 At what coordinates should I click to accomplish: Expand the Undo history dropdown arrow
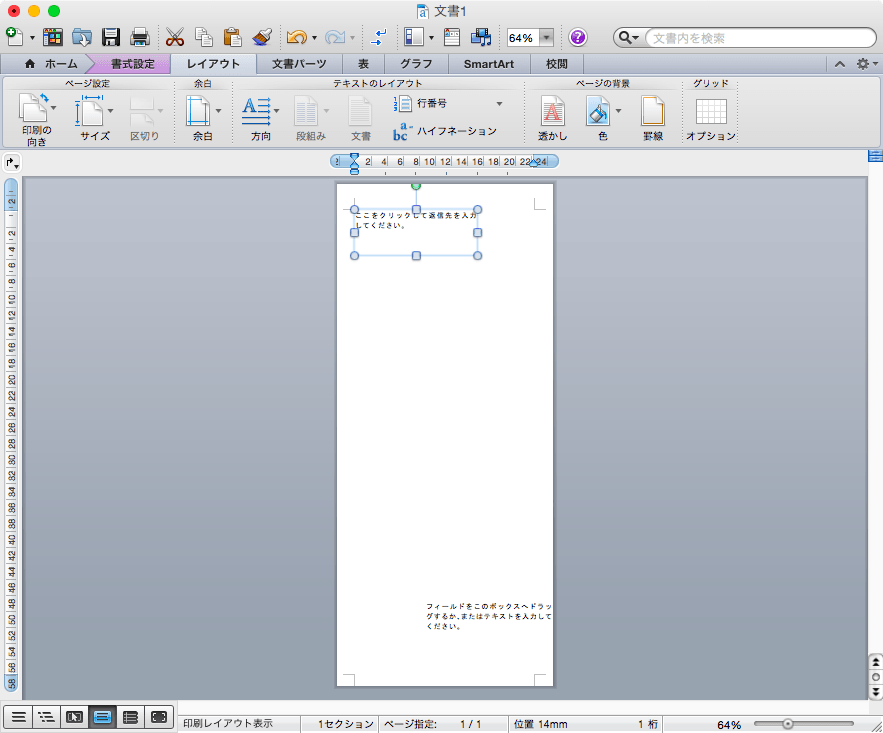click(x=314, y=38)
